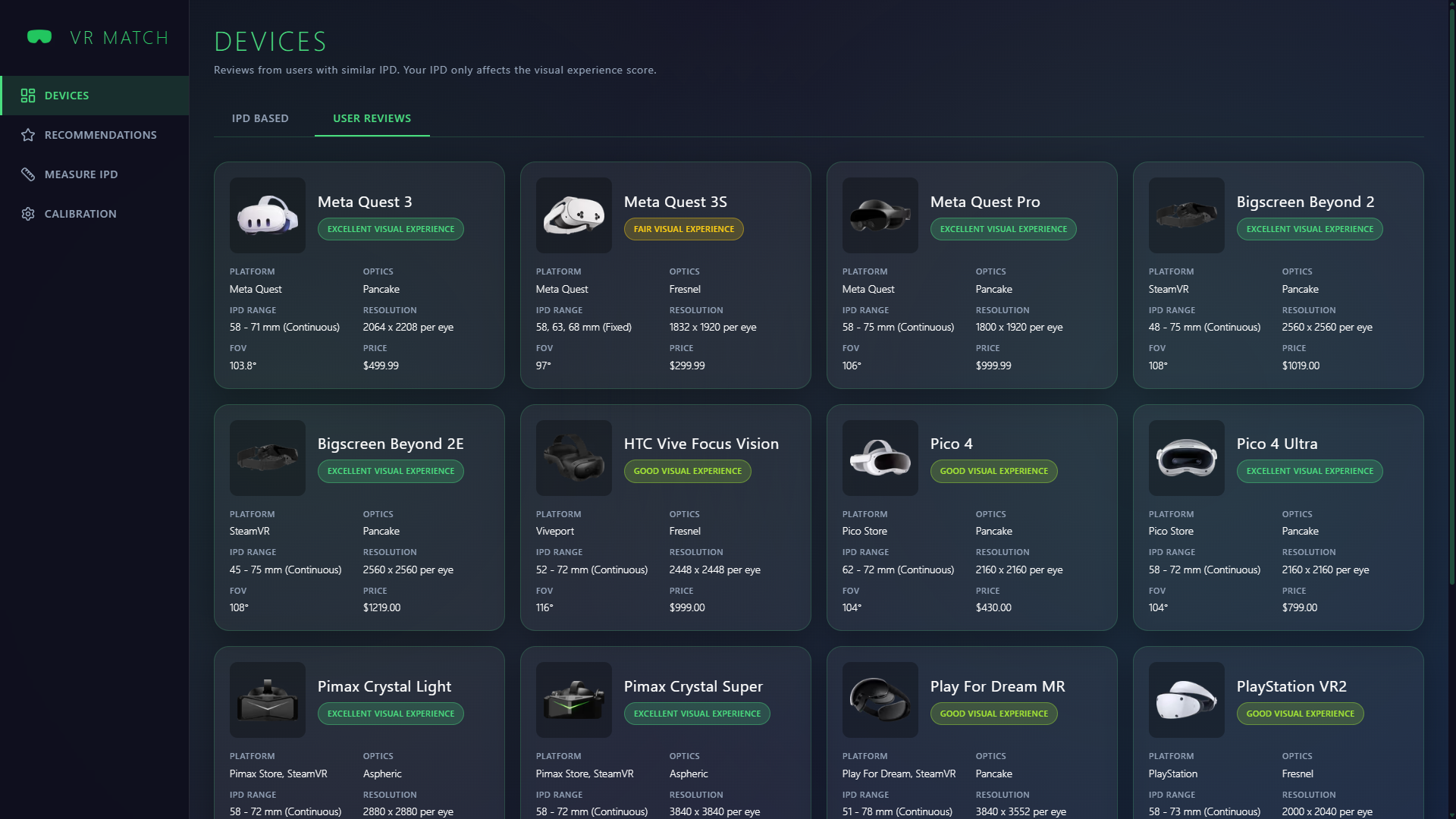Screen dimensions: 1456x819
Task: Click the Fair Visual Experience badge on Meta Quest 3S
Action: [x=683, y=228]
